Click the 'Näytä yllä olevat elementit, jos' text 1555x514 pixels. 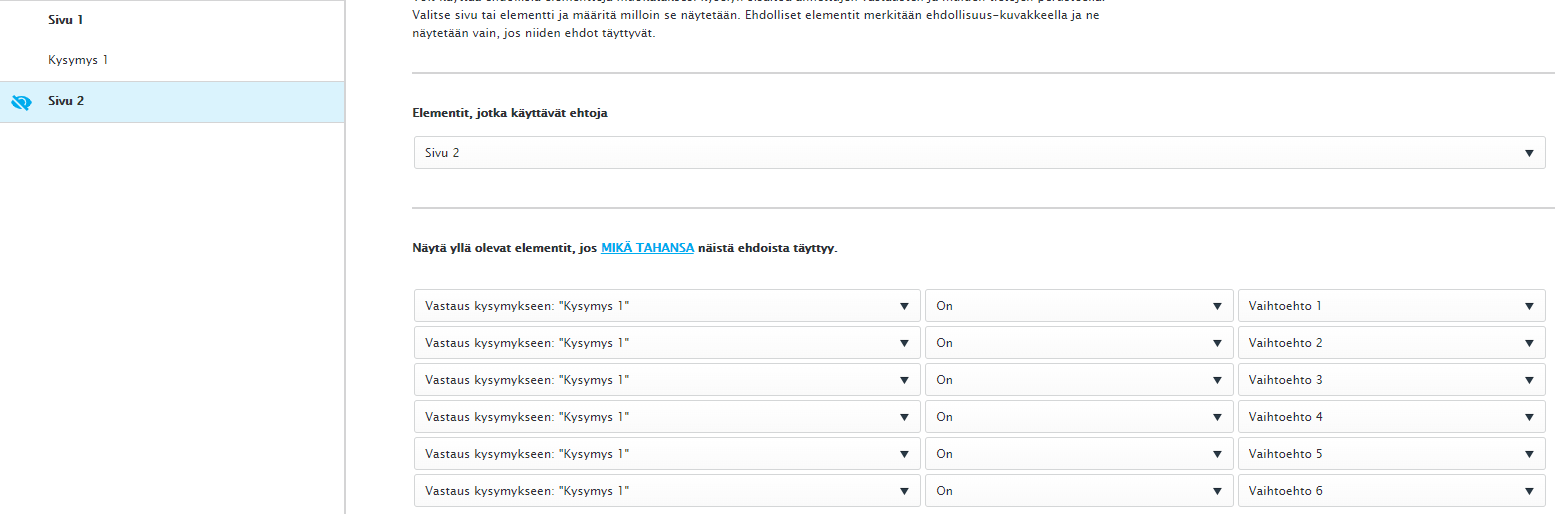pos(505,247)
